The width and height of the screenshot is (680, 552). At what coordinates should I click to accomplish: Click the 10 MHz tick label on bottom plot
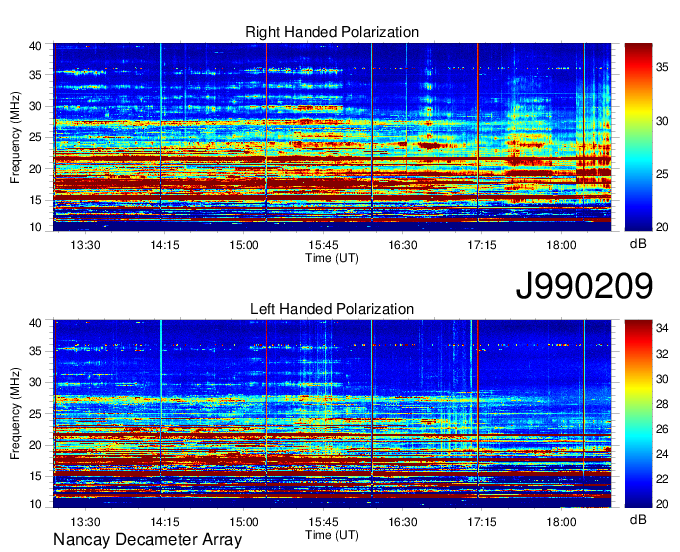(35, 504)
